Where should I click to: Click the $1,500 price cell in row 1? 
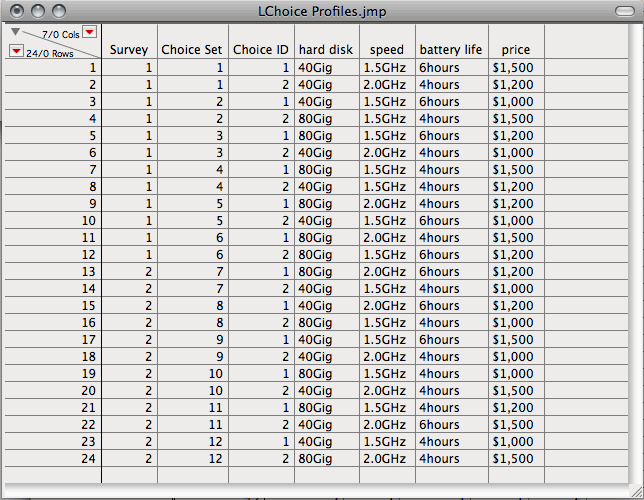coord(516,68)
